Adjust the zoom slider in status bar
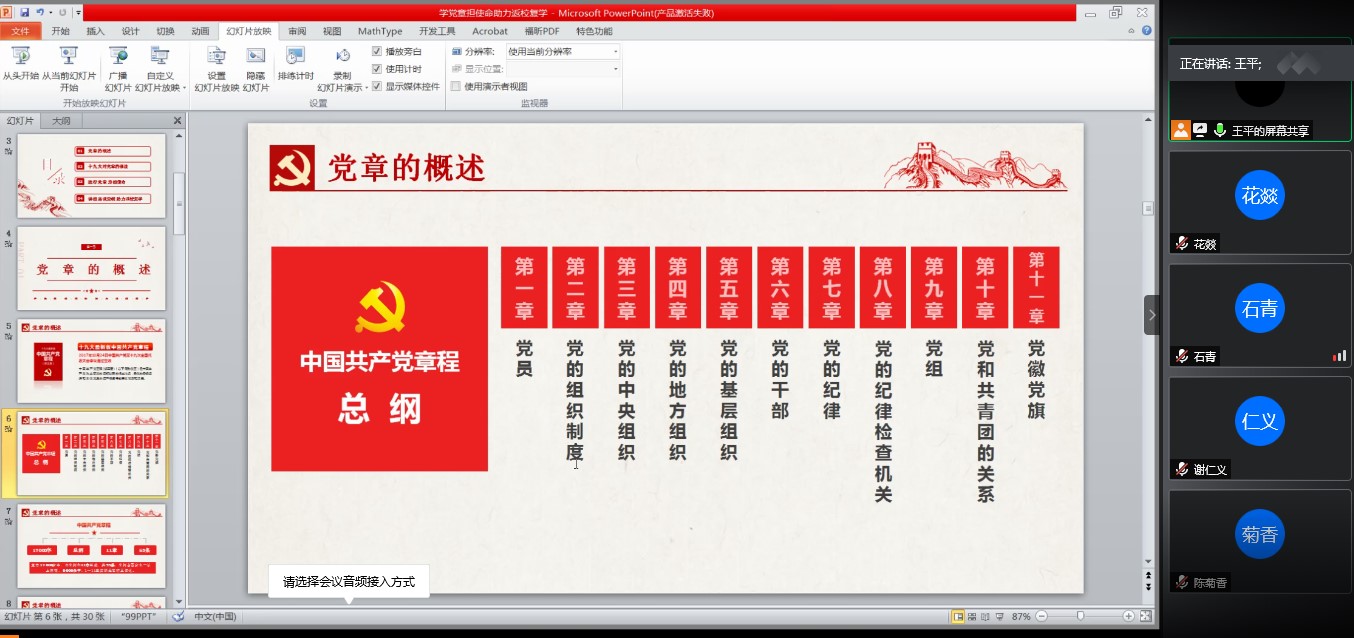Viewport: 1354px width, 638px height. pos(1080,616)
